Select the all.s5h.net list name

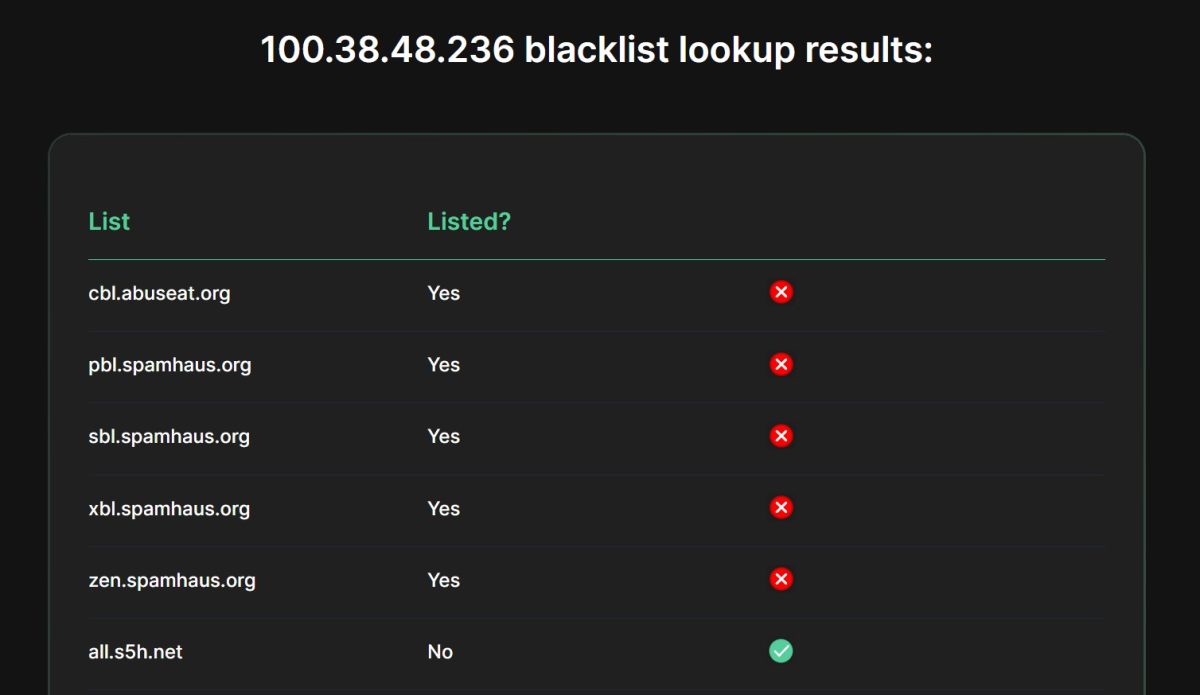[135, 652]
